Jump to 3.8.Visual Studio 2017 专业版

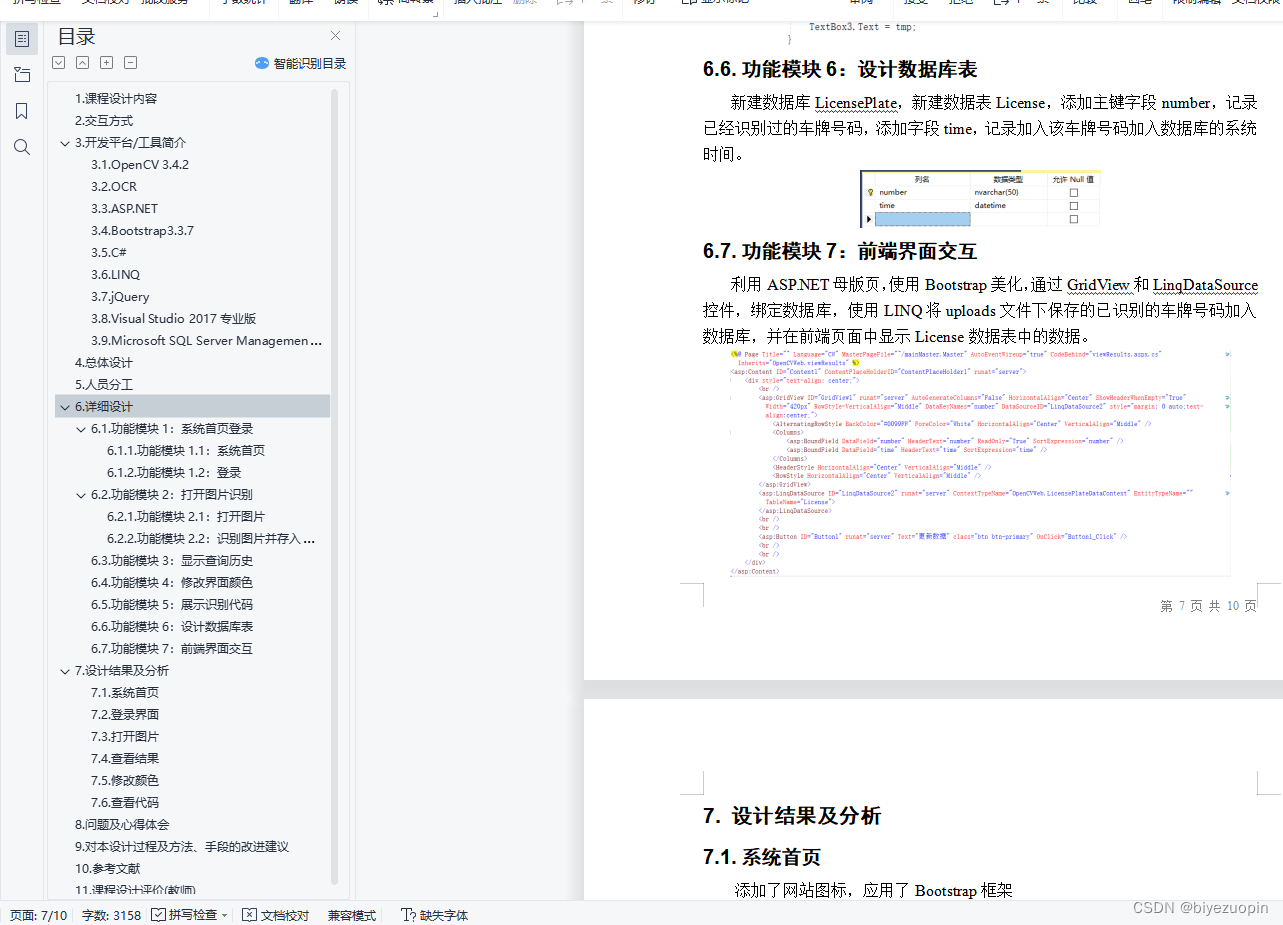click(173, 319)
